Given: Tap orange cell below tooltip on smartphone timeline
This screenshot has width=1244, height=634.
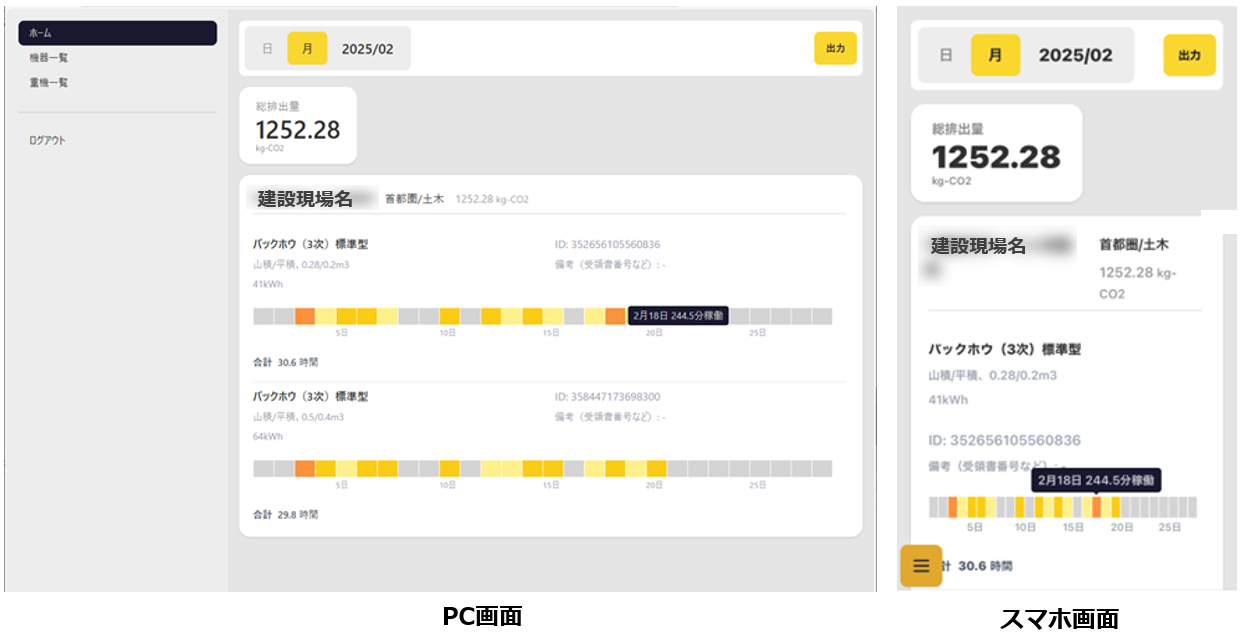Looking at the screenshot, I should point(1096,507).
